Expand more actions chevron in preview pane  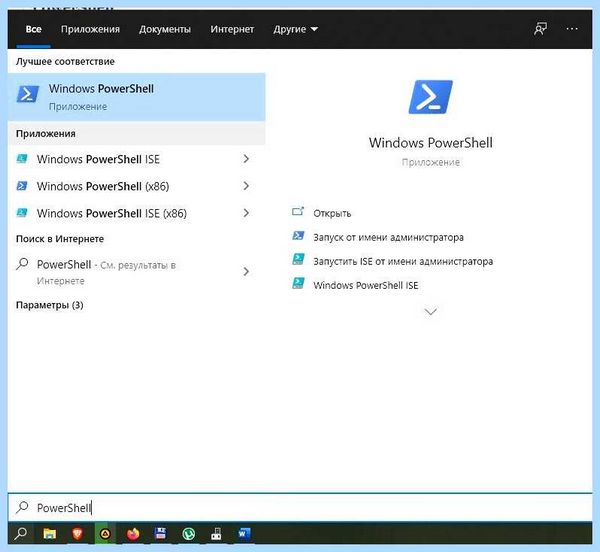pos(430,312)
